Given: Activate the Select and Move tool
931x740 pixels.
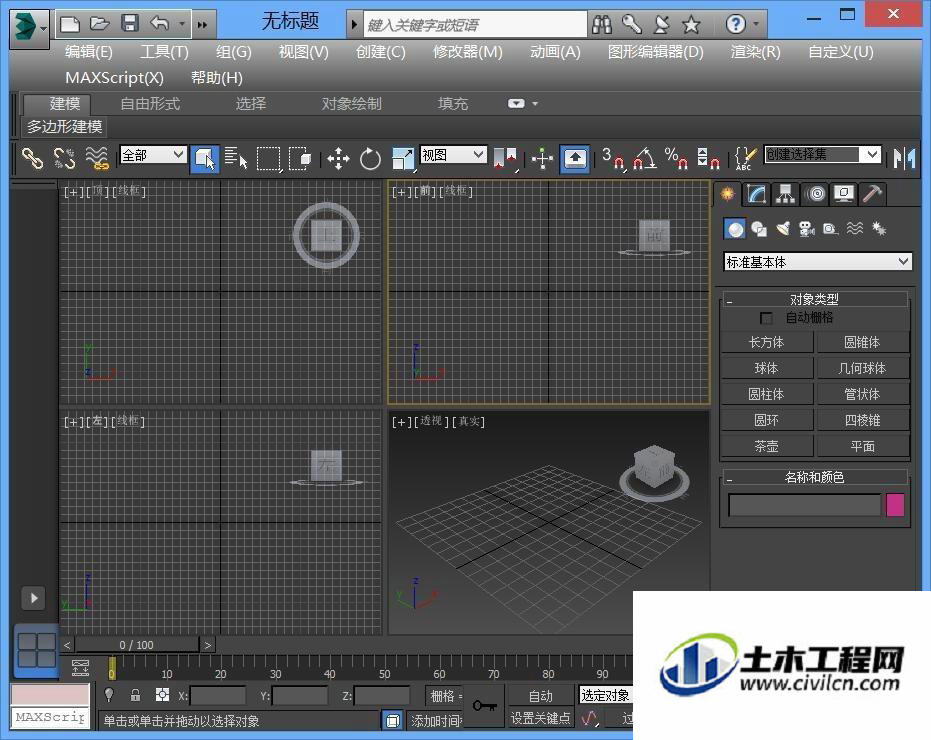Looking at the screenshot, I should click(x=338, y=159).
